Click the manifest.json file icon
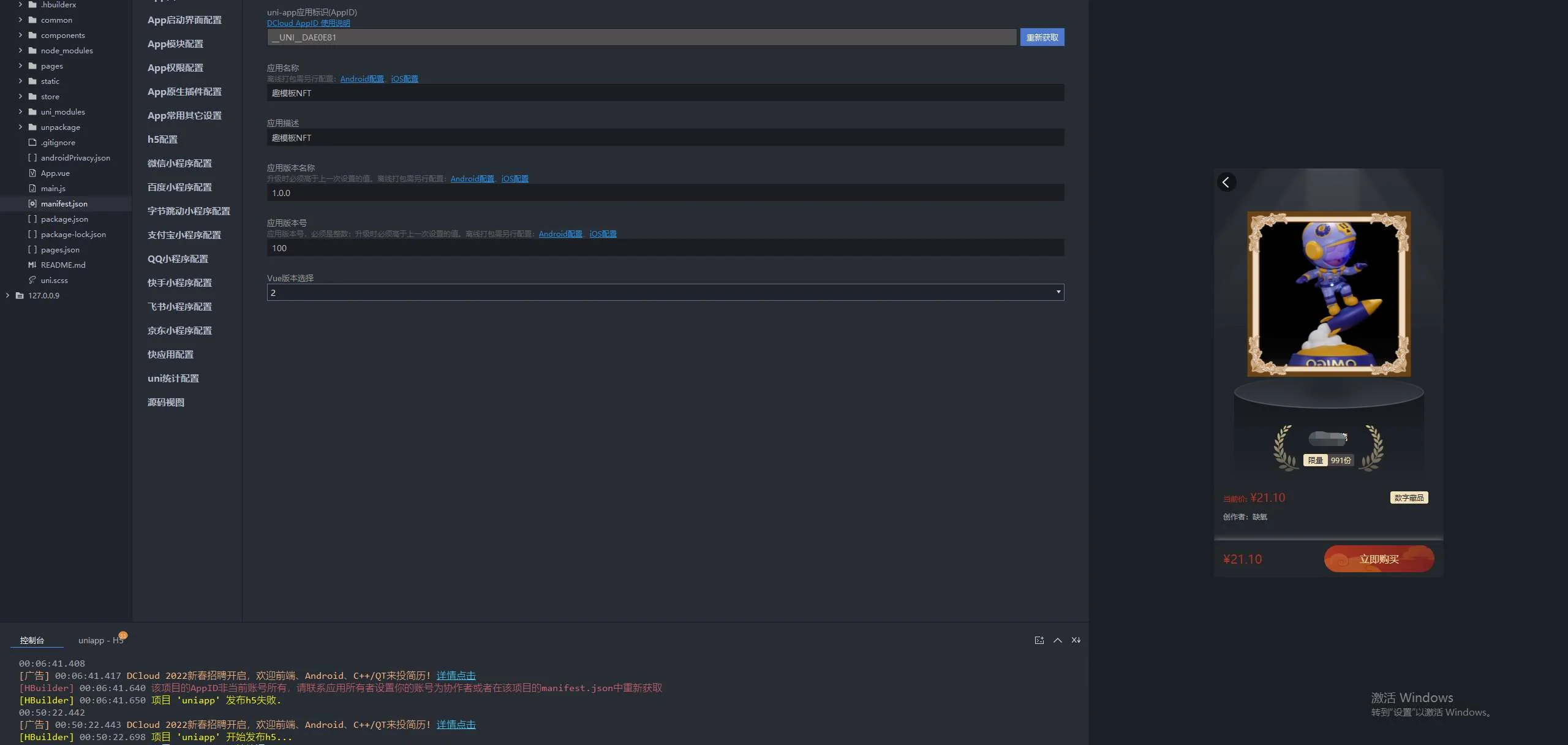1568x745 pixels. coord(32,203)
